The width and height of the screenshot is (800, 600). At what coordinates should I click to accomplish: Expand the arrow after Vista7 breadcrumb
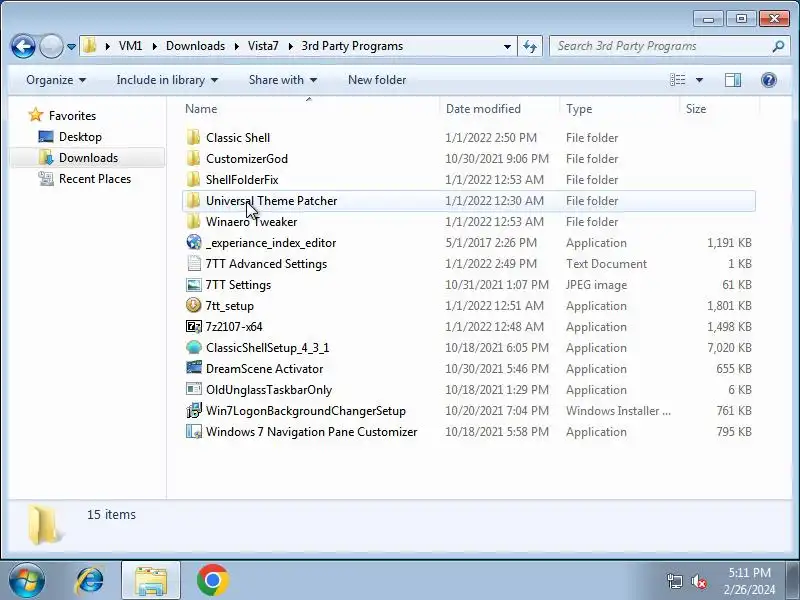290,46
